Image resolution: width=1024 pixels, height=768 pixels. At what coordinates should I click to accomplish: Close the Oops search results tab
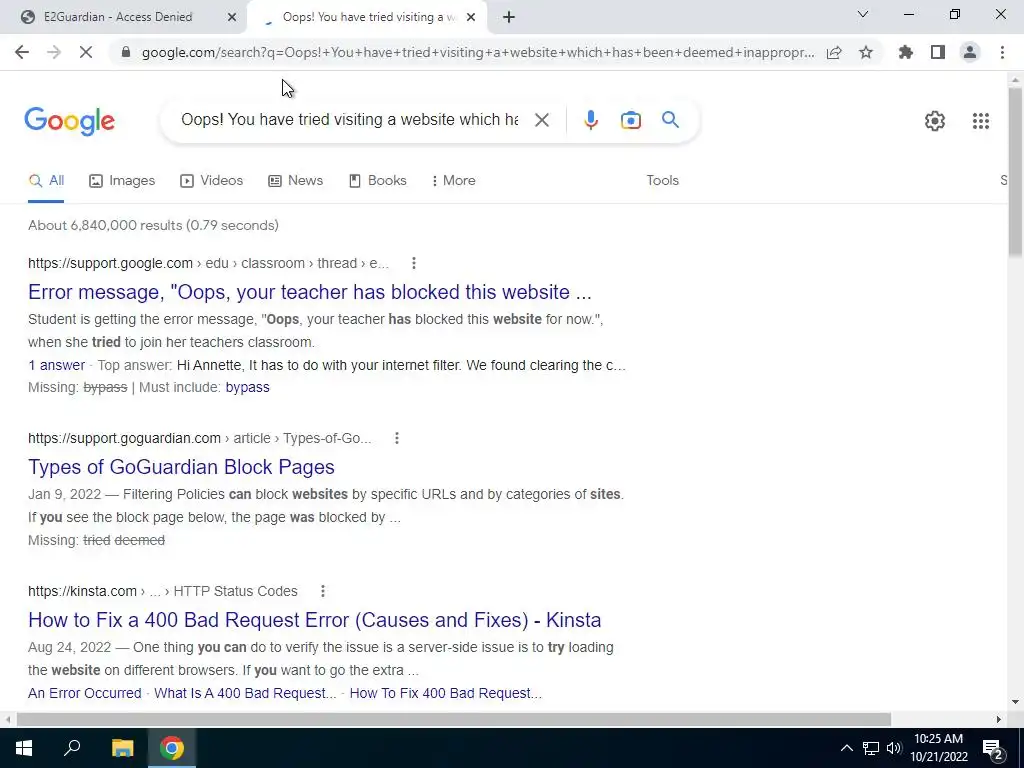pos(471,17)
